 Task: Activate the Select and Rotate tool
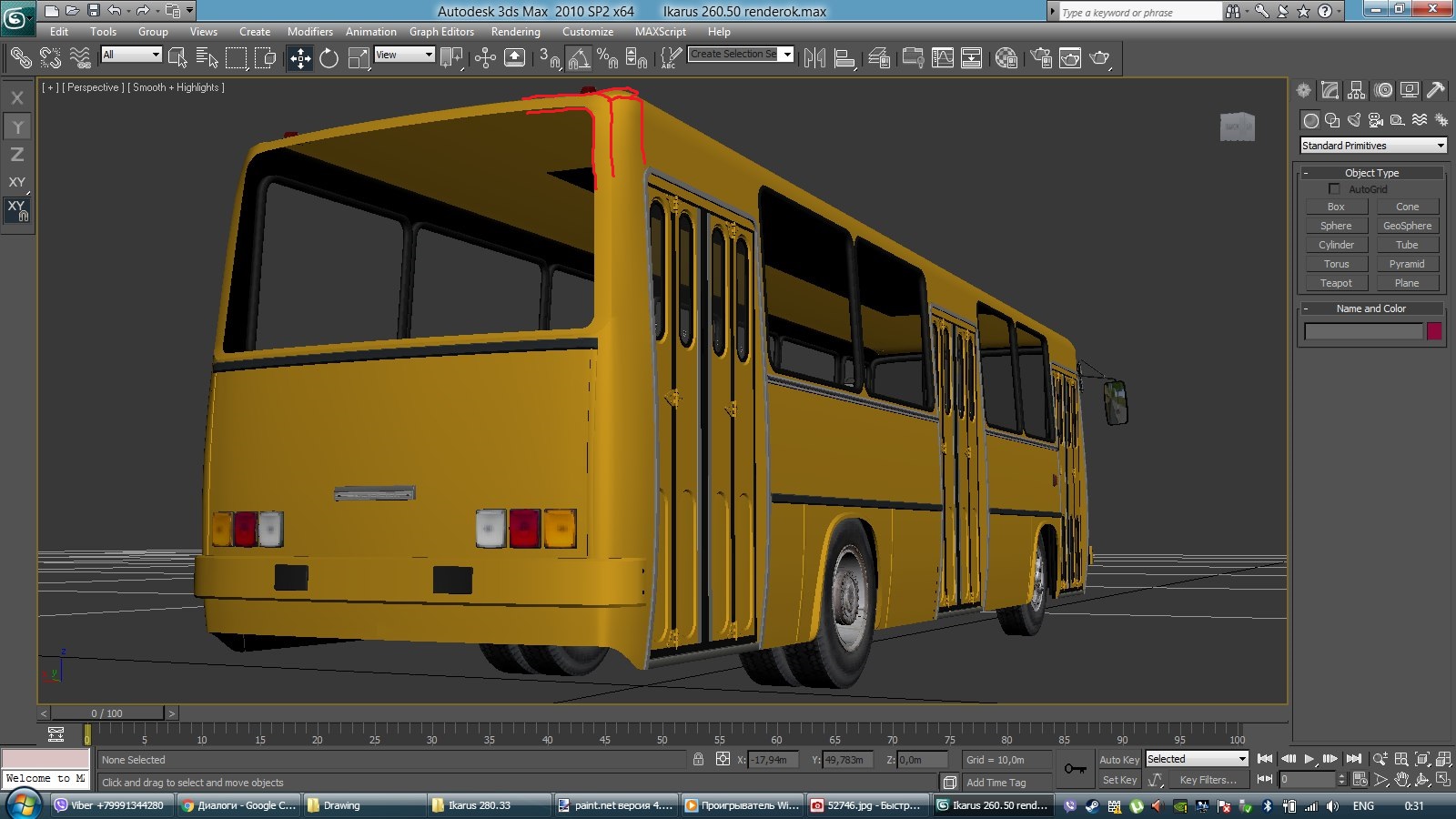[329, 58]
